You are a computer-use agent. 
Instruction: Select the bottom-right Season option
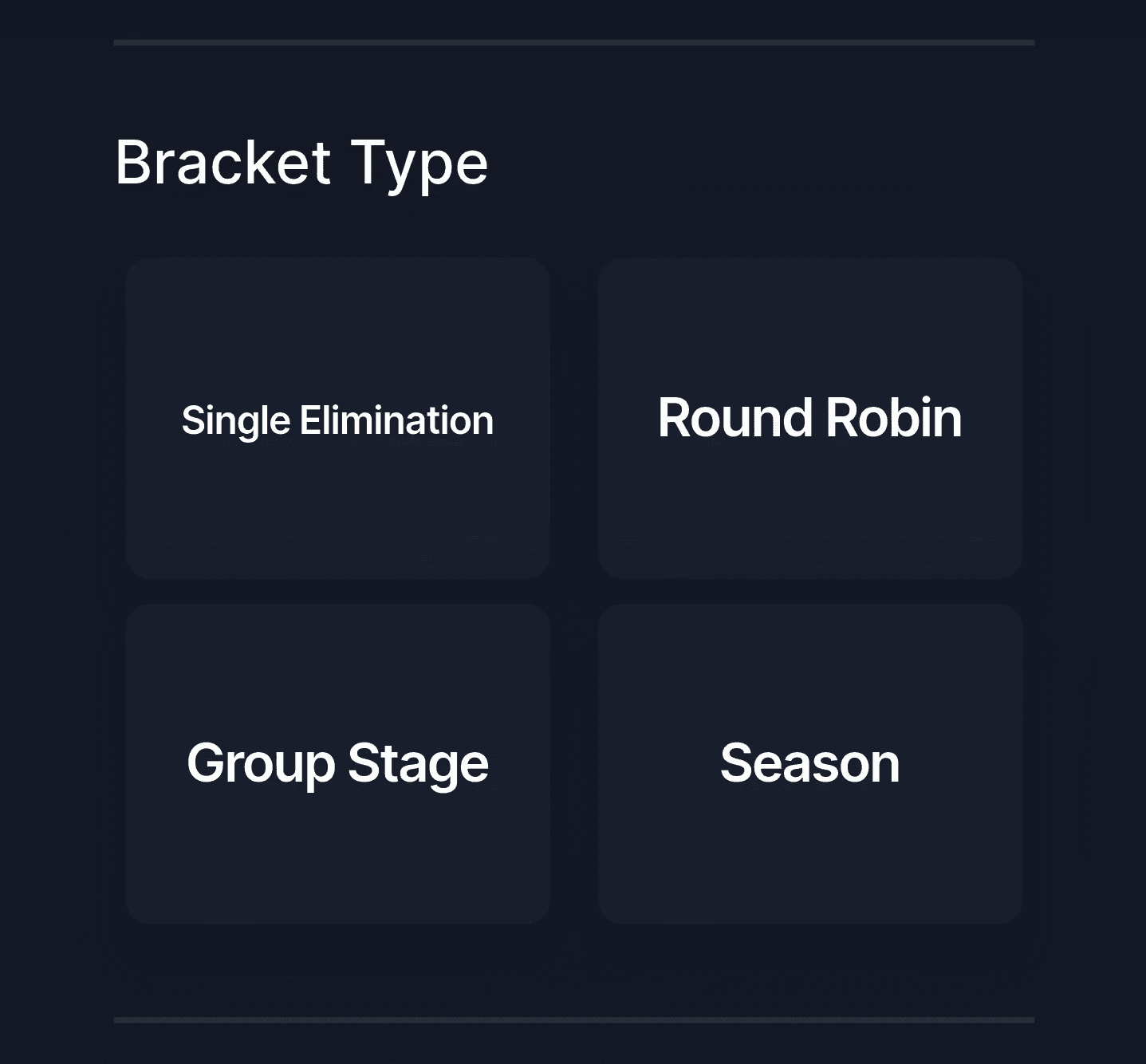click(810, 763)
